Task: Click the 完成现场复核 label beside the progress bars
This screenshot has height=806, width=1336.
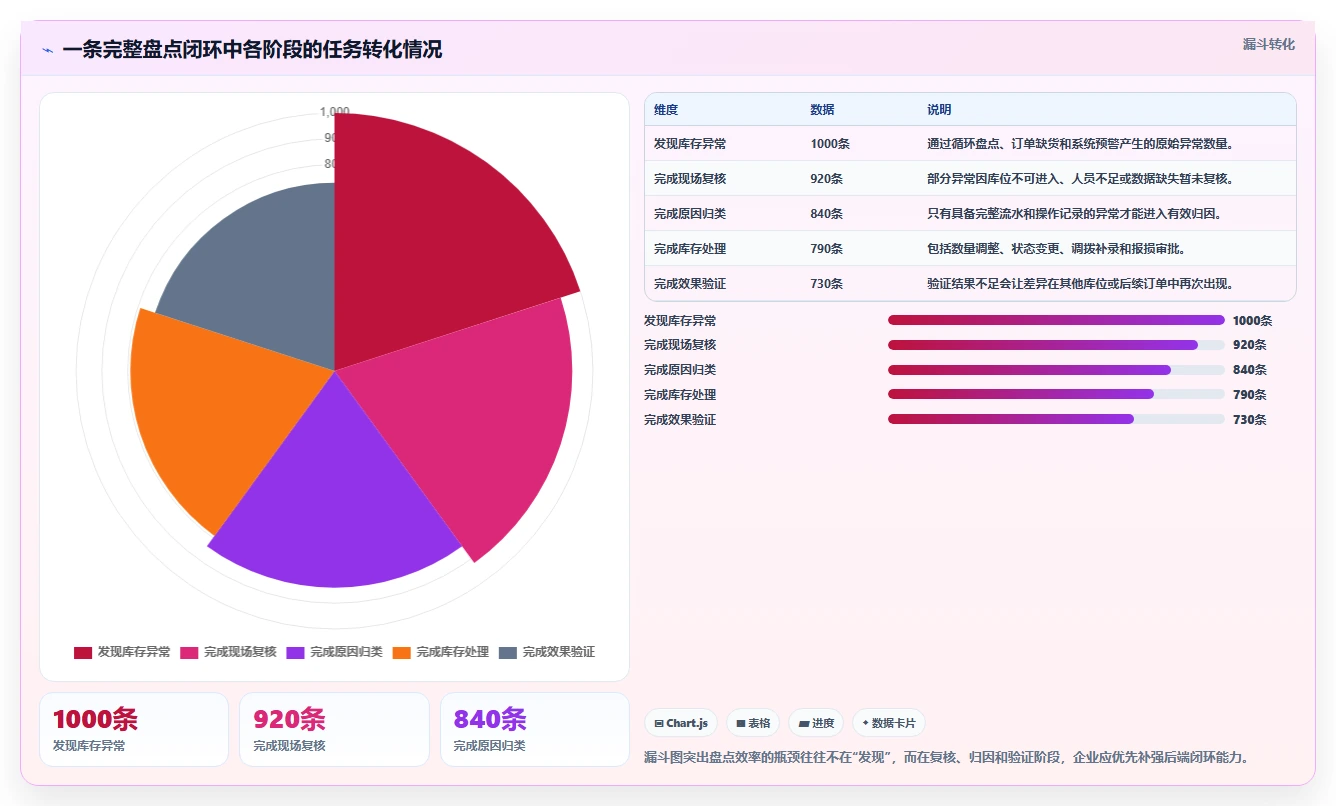Action: tap(680, 345)
